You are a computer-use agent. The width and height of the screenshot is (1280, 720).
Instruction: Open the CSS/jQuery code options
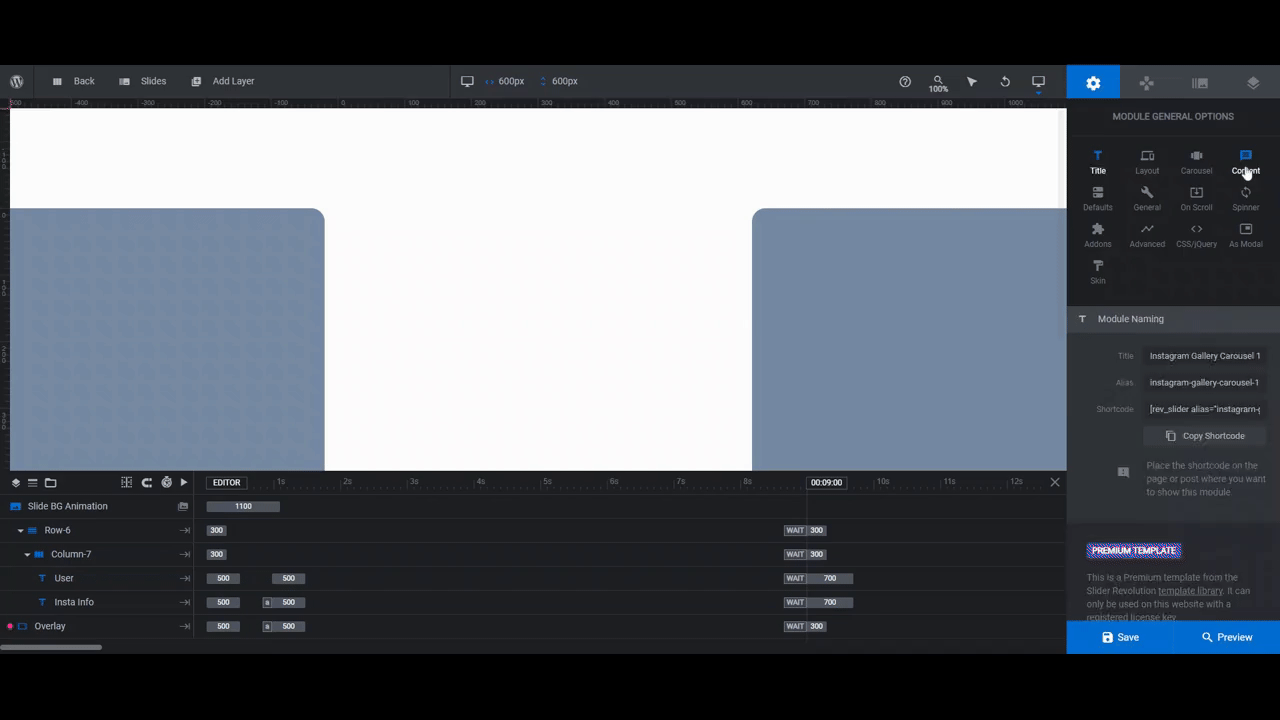[1196, 236]
